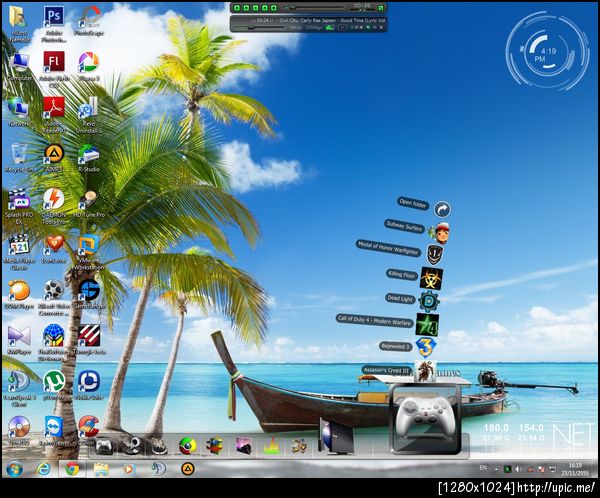
Task: Launch the KMPlayer desktop shortcut
Action: (19, 340)
